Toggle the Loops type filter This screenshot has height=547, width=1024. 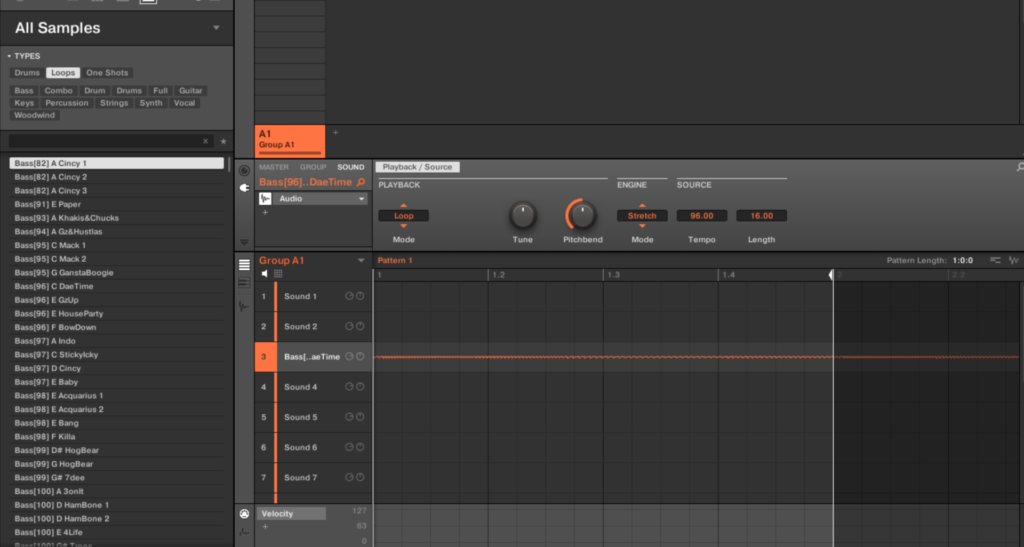[x=63, y=73]
